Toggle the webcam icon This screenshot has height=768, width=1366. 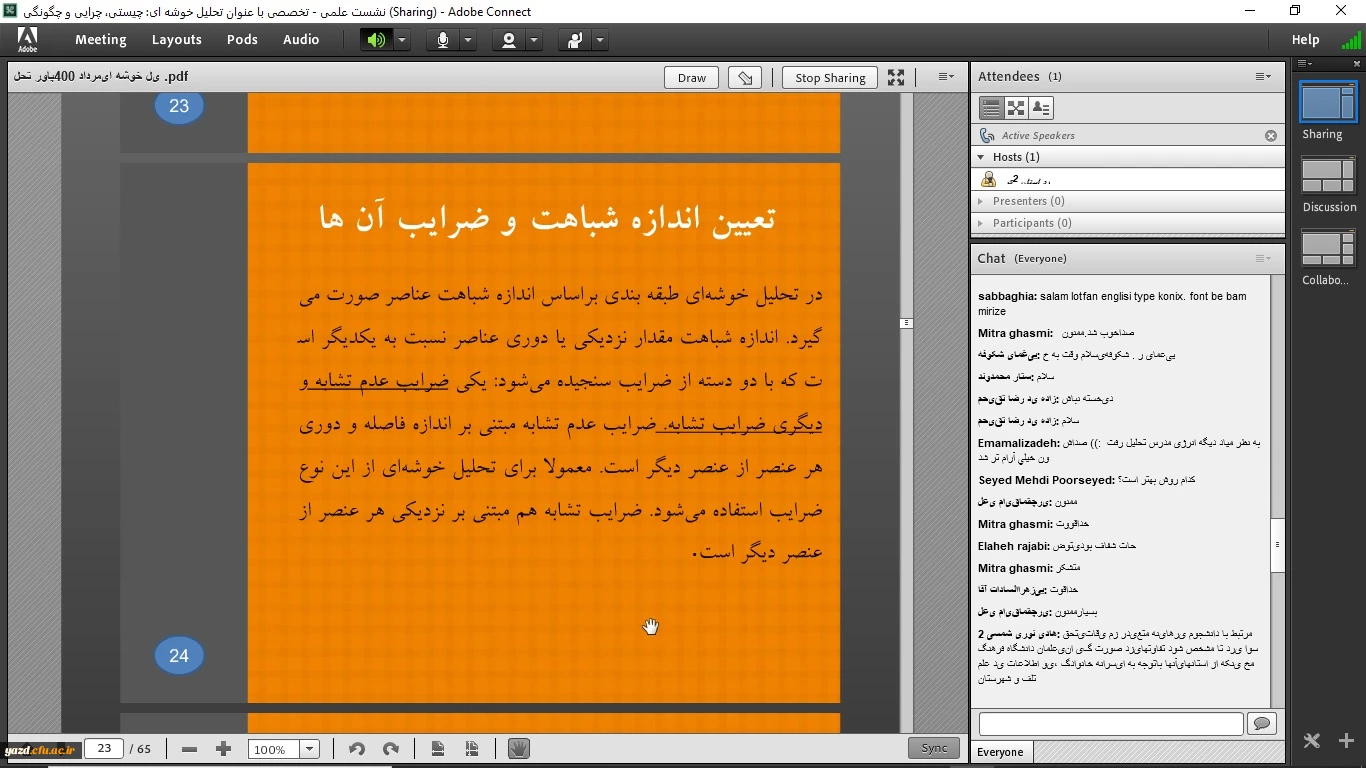[509, 40]
